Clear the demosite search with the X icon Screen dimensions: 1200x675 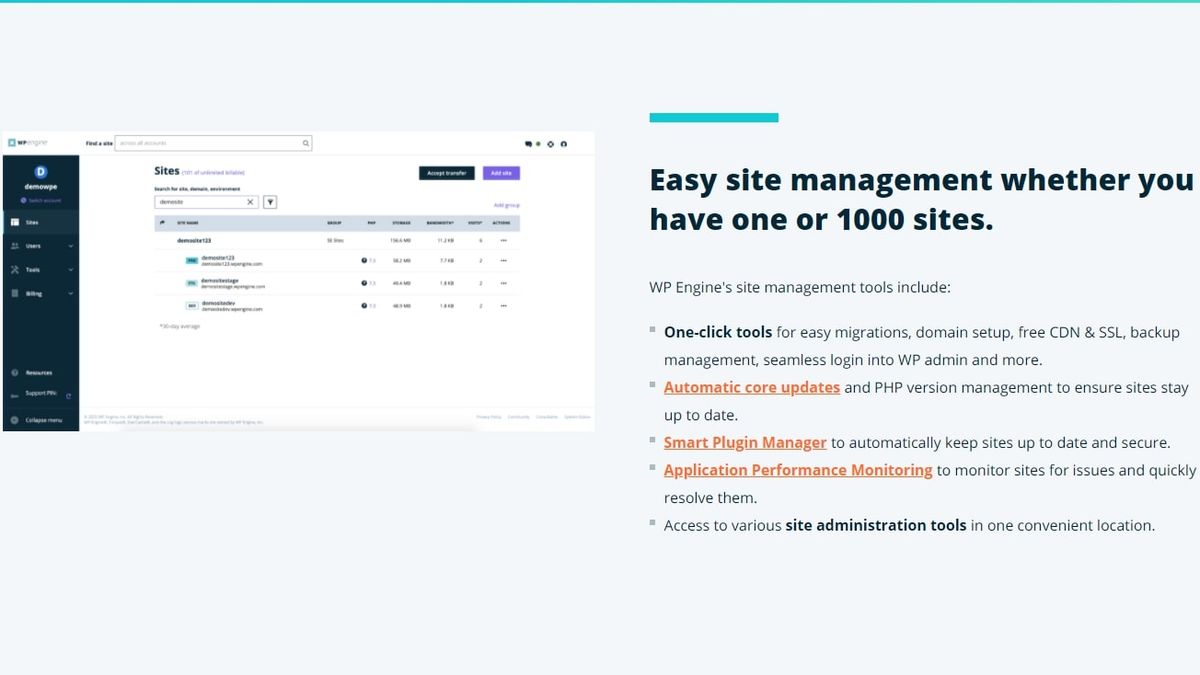249,202
